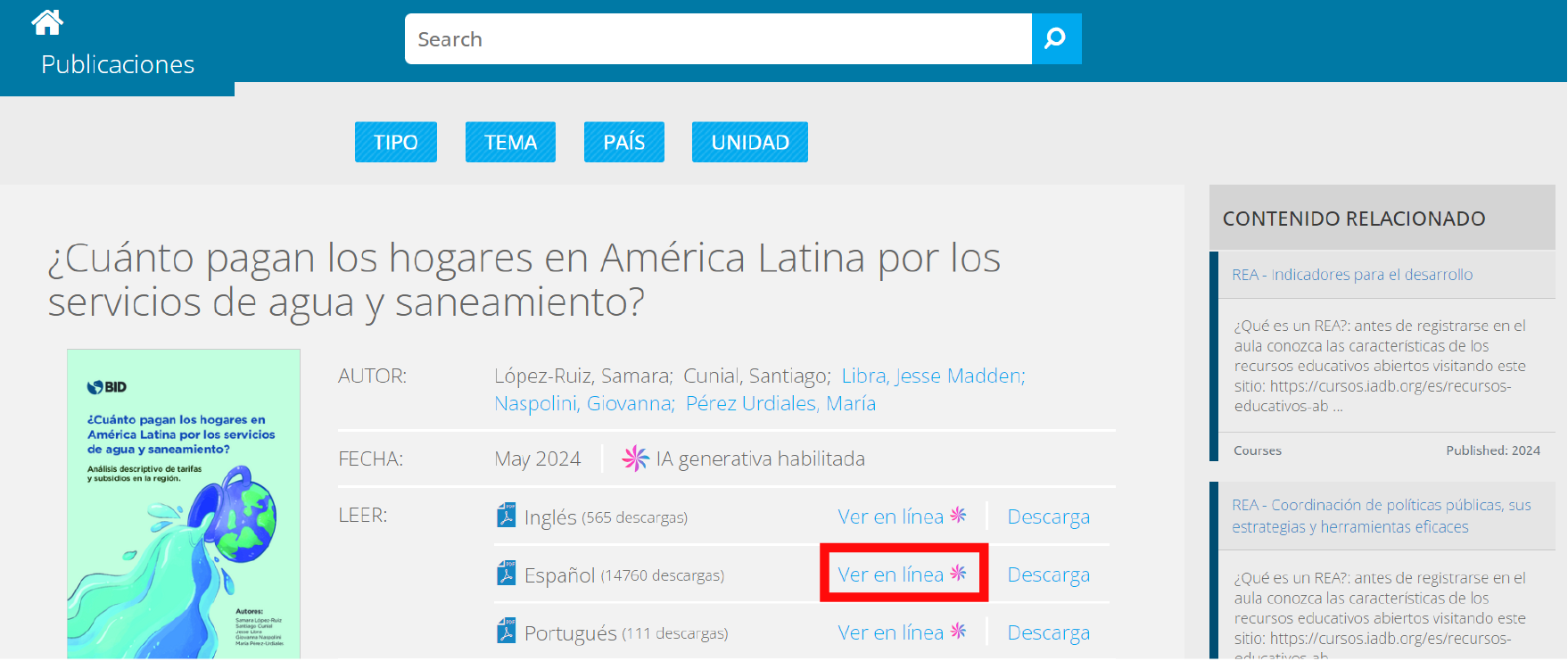
Task: Click the magnifying glass search button
Action: [x=1056, y=38]
